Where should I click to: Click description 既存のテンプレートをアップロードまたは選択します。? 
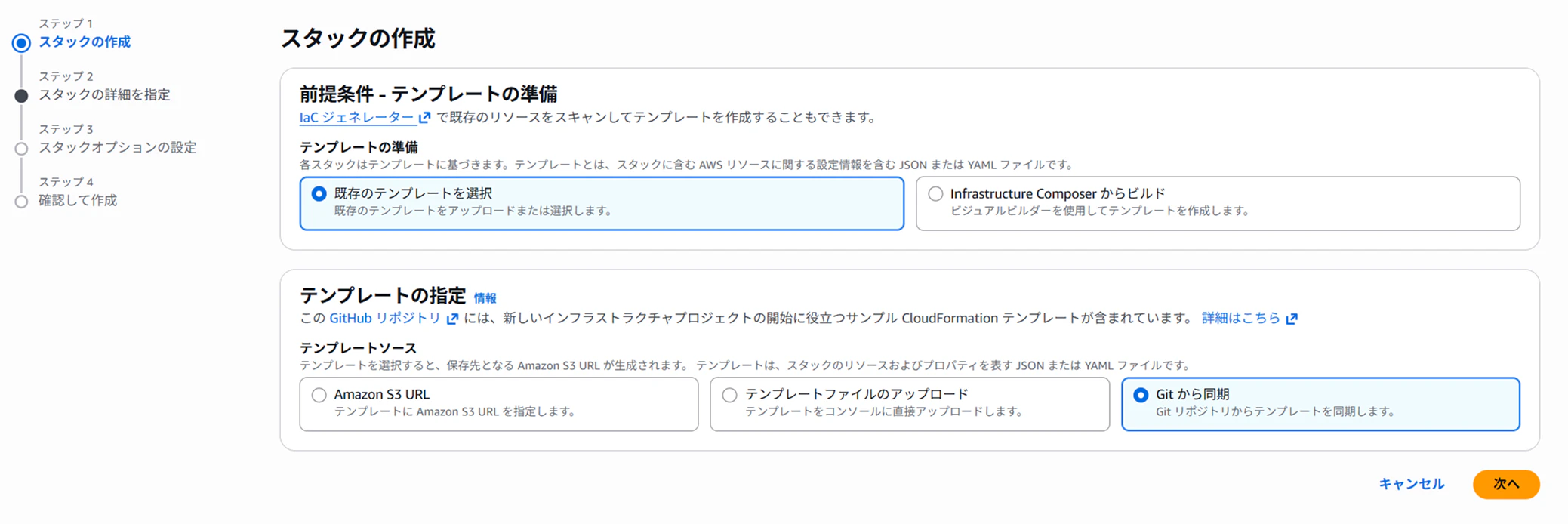point(474,211)
